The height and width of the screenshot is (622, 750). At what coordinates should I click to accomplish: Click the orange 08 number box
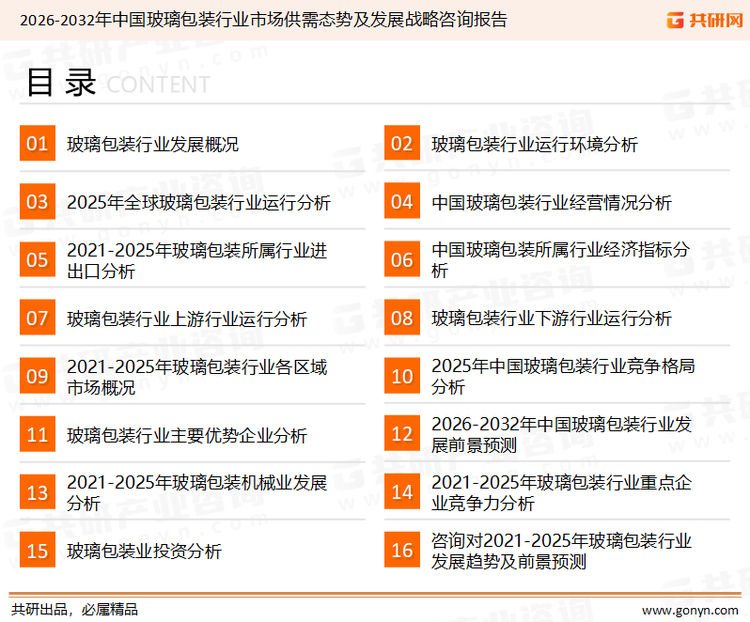[402, 318]
